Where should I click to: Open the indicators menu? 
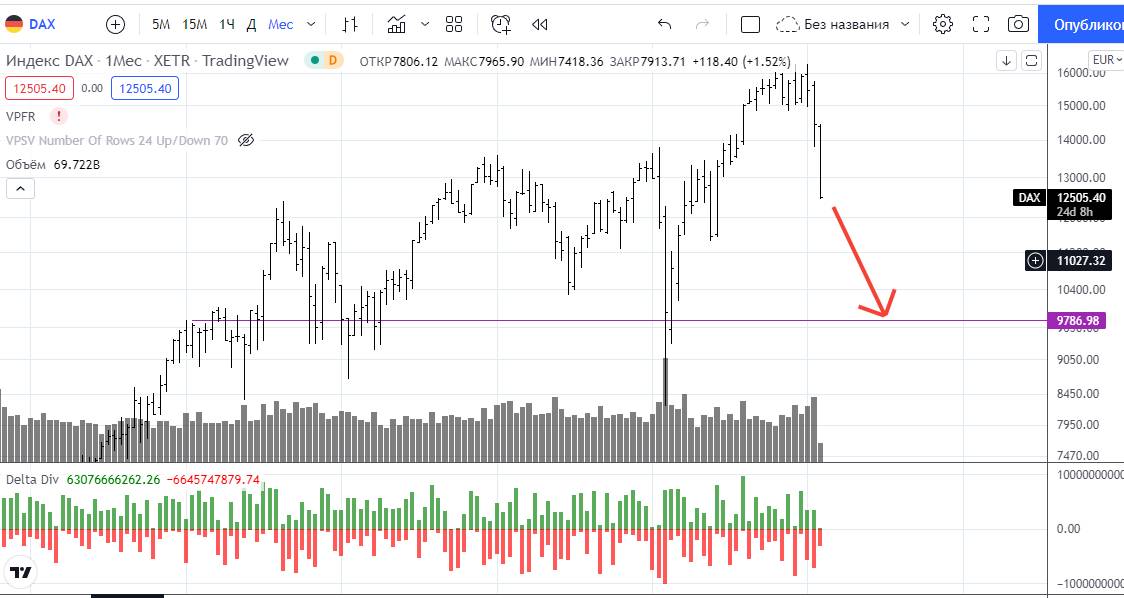tap(396, 24)
